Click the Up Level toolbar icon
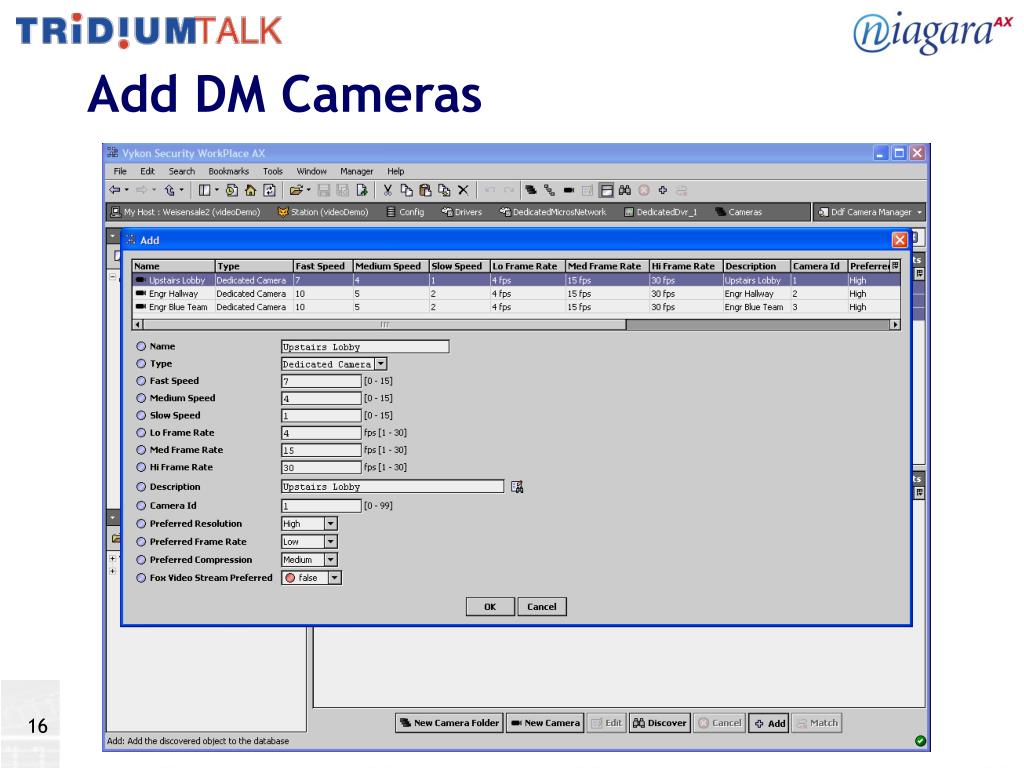Image resolution: width=1024 pixels, height=768 pixels. pos(170,190)
